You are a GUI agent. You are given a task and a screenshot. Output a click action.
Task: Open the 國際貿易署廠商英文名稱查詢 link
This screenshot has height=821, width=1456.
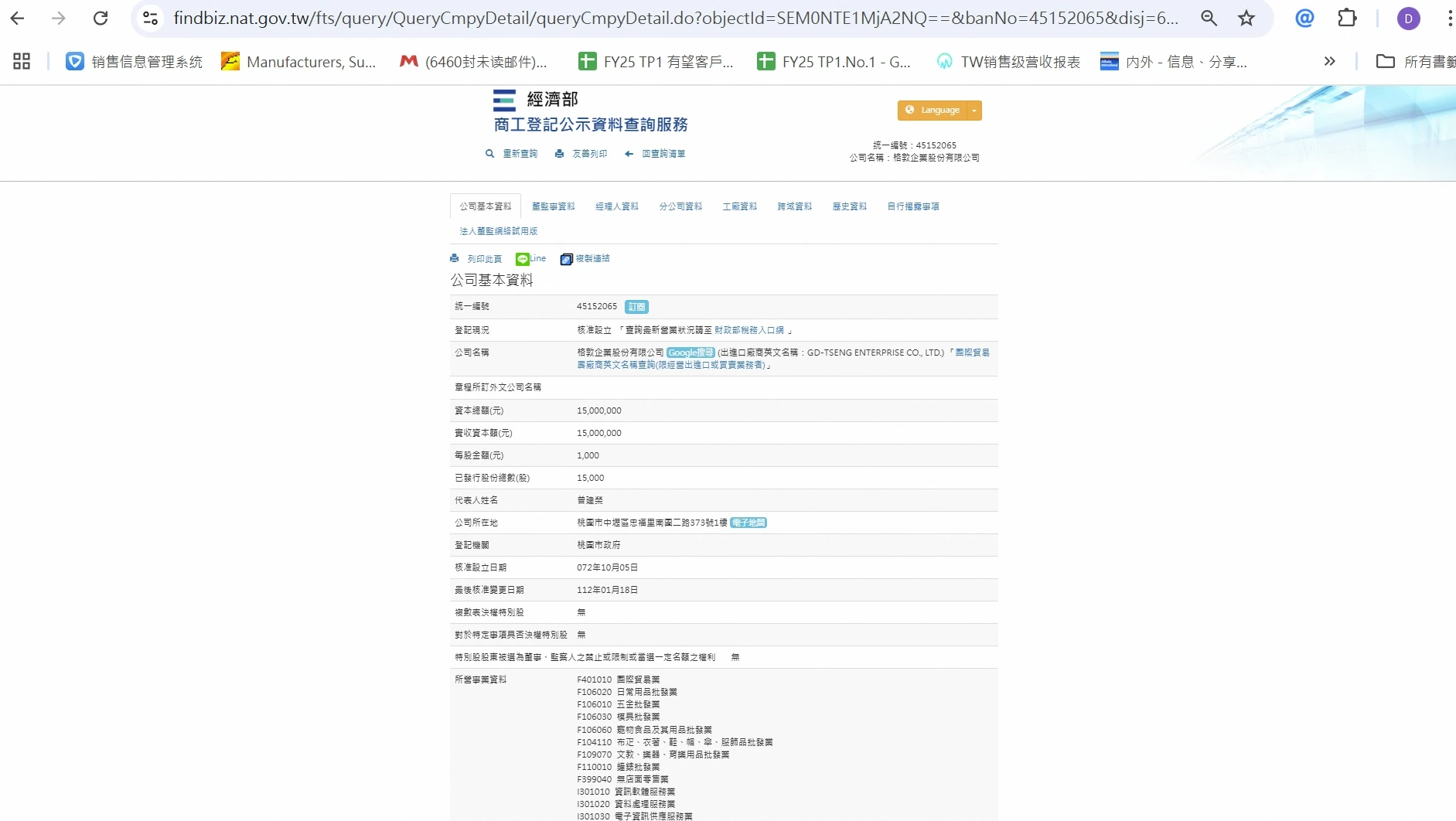(x=783, y=359)
